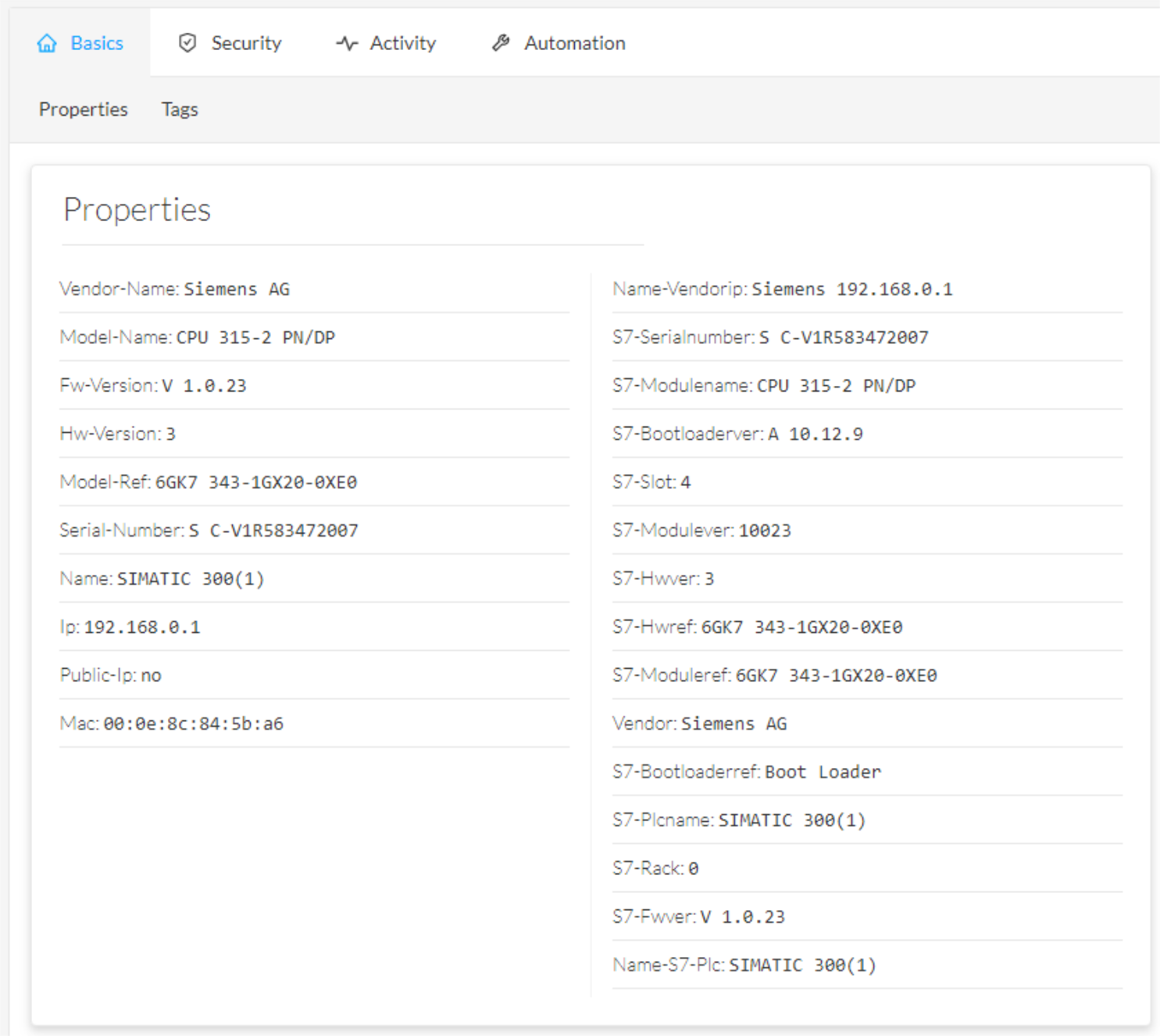Click Model-Name value CPU 315-2 PN/DP
Image resolution: width=1160 pixels, height=1036 pixels.
pos(255,338)
